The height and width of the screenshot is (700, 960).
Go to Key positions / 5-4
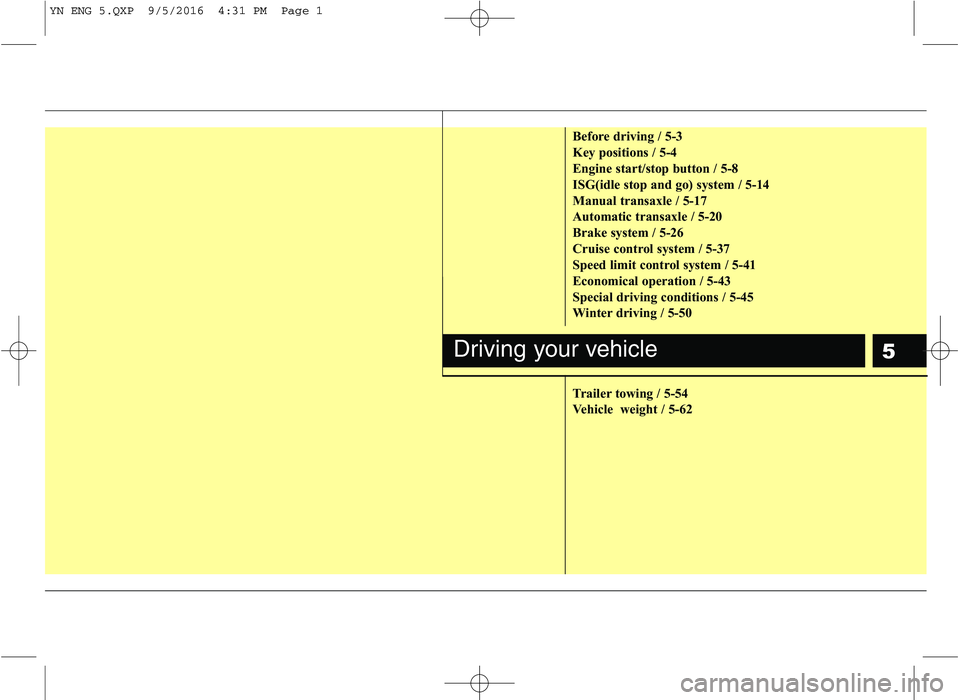click(x=624, y=152)
